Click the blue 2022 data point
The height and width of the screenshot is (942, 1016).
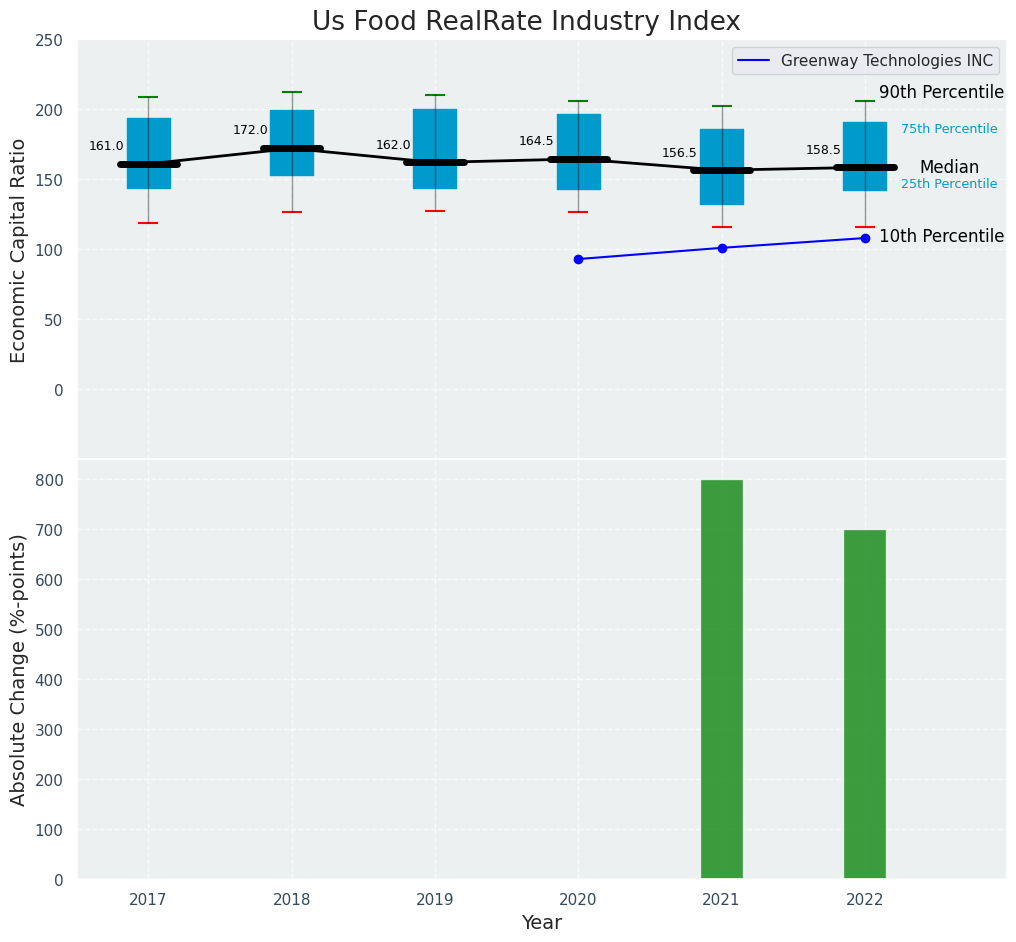(x=865, y=238)
